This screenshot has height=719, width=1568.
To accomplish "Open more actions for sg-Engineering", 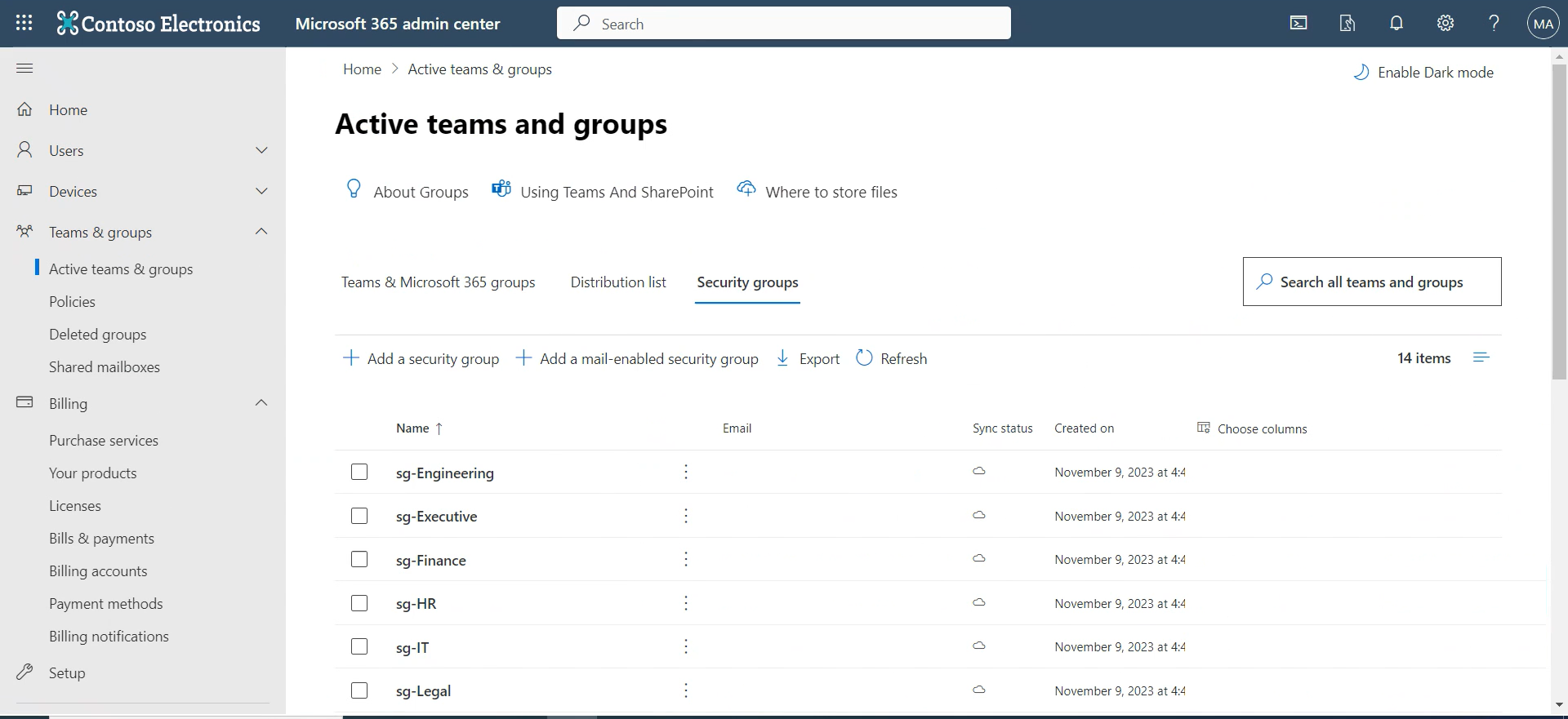I will (686, 472).
